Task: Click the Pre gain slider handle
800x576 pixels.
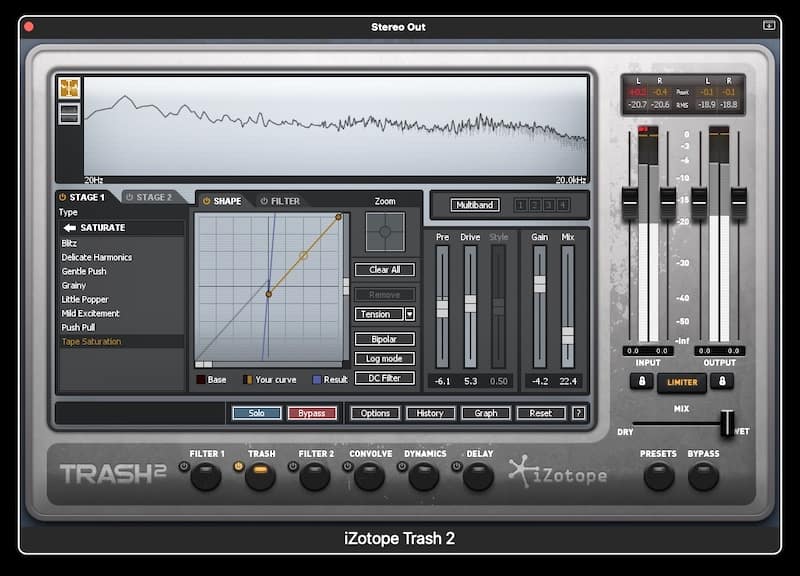Action: (x=442, y=307)
